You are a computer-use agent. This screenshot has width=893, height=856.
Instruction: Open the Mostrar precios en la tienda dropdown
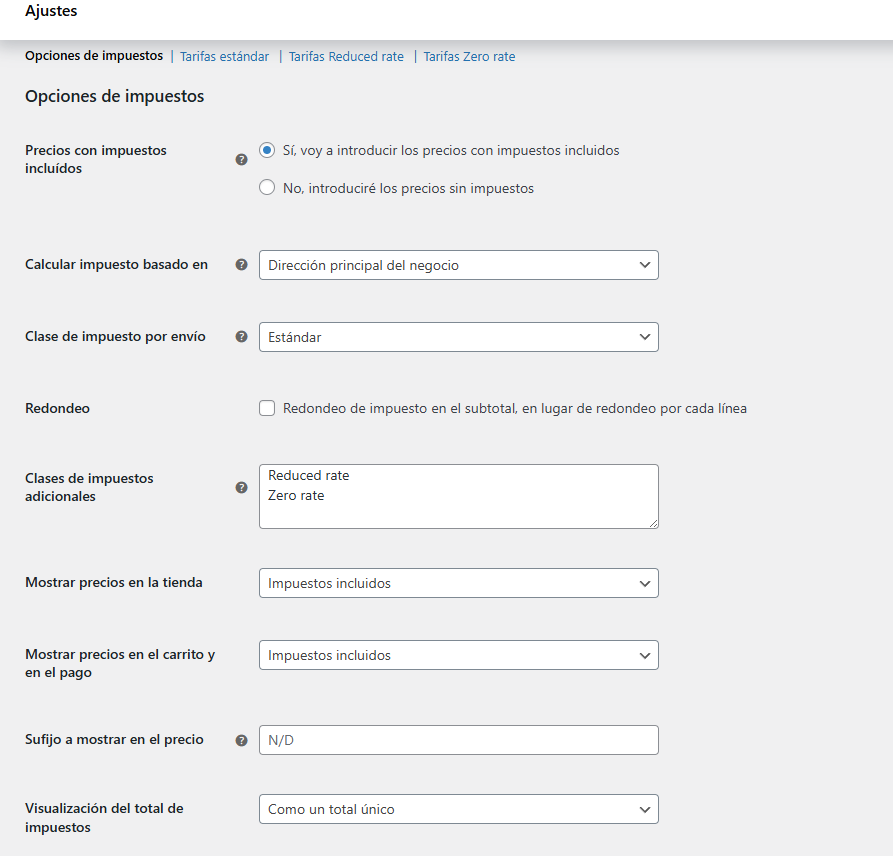coord(458,583)
